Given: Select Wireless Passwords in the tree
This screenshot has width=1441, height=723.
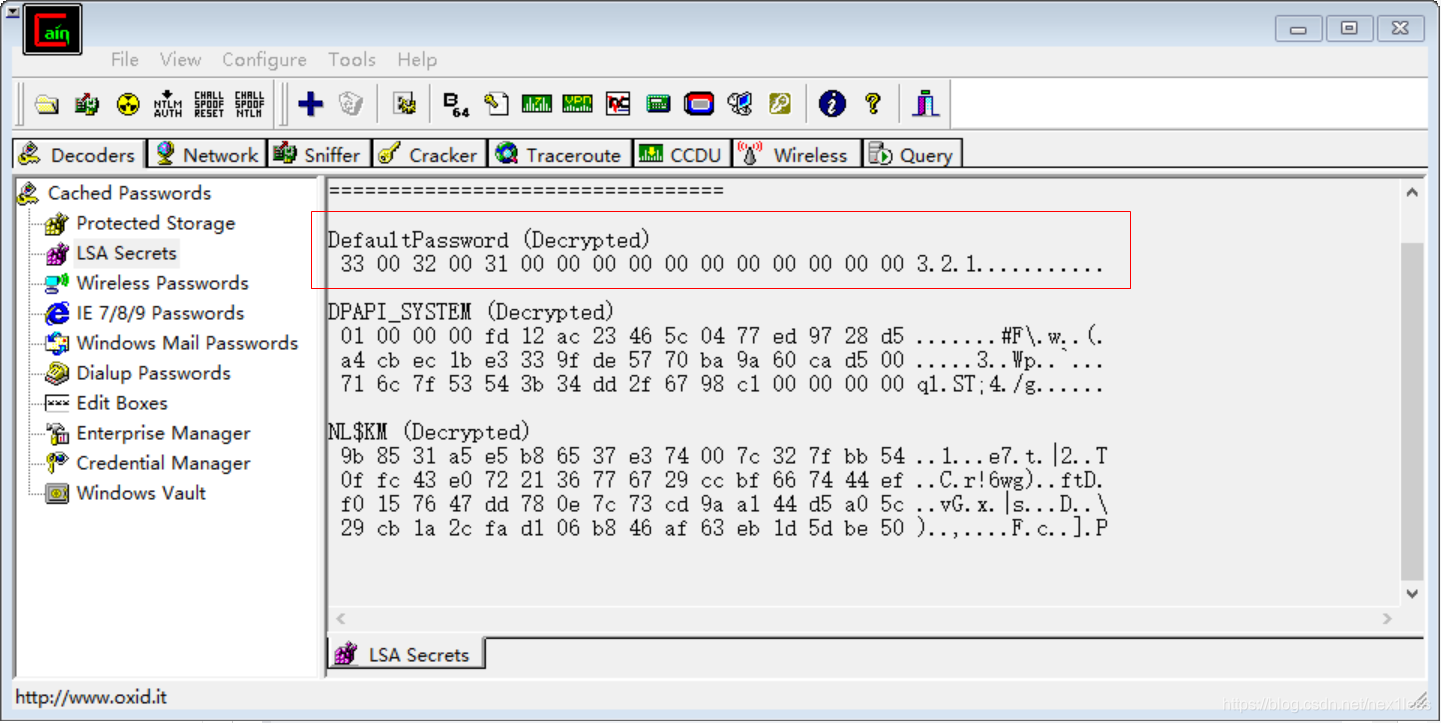Looking at the screenshot, I should pos(162,283).
